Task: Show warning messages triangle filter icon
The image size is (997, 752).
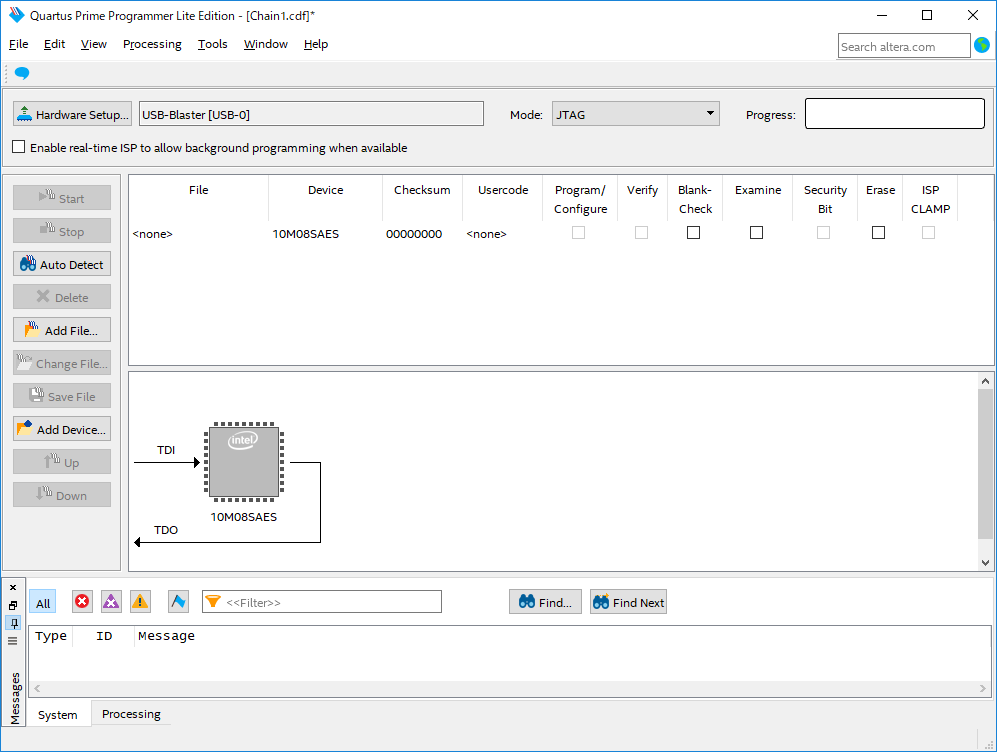Action: coord(140,601)
